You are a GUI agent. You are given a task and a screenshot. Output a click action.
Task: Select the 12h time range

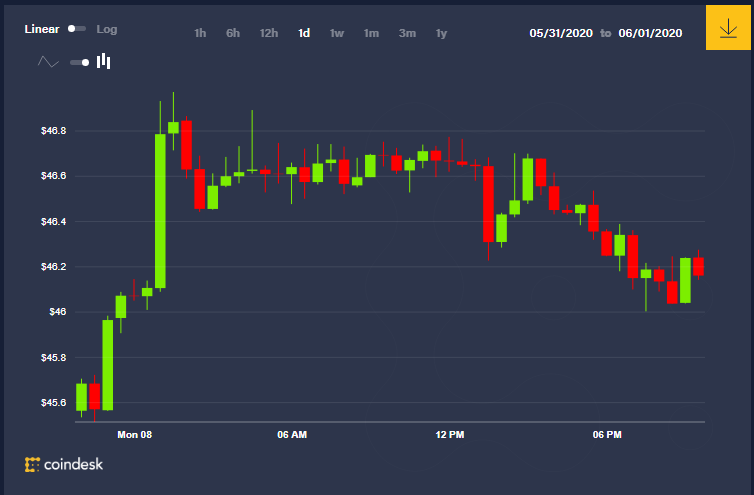[269, 33]
